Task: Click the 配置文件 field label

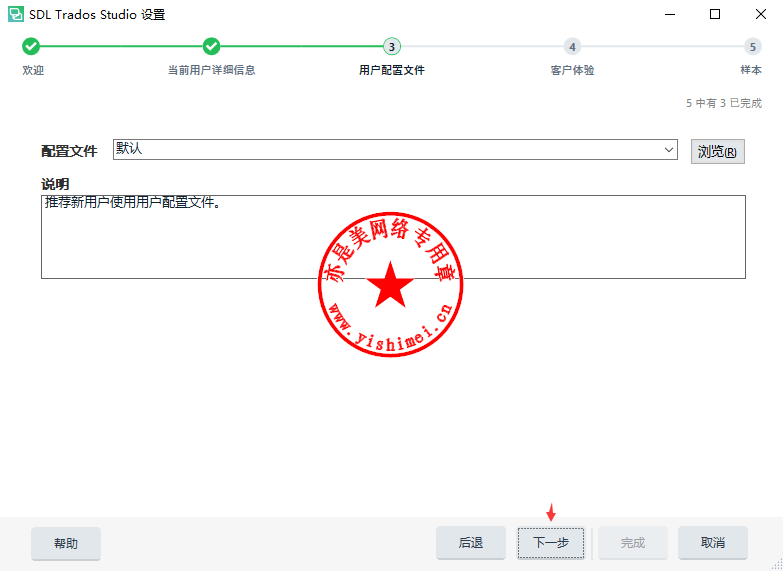Action: click(69, 151)
